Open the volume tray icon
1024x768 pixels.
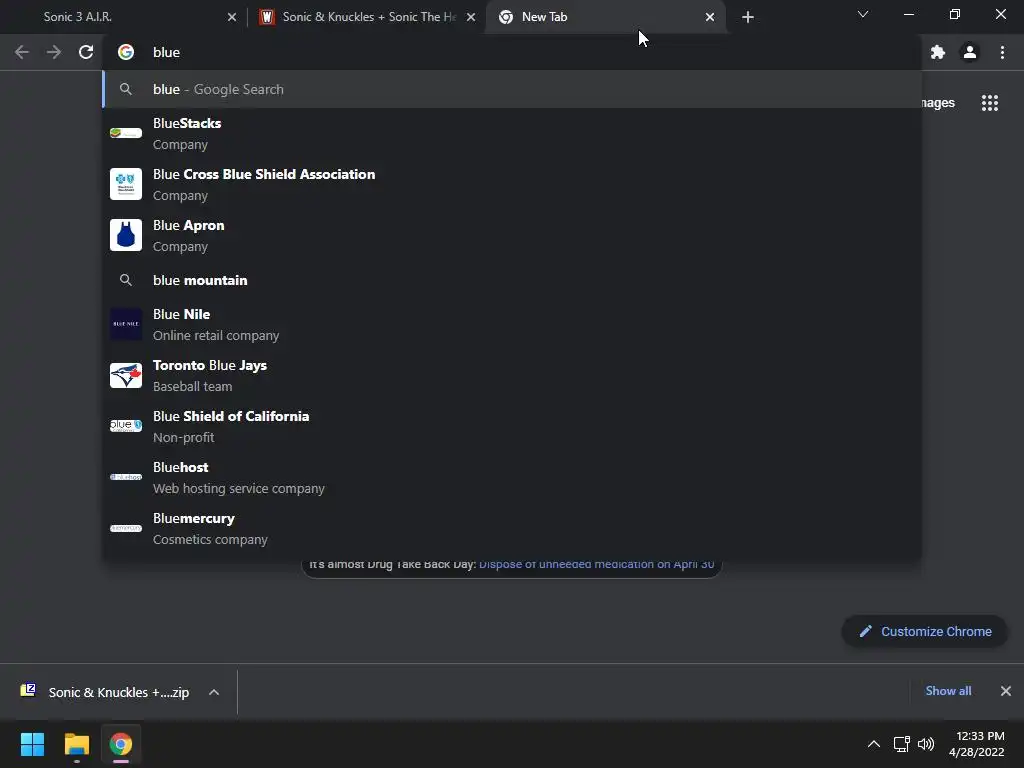926,744
